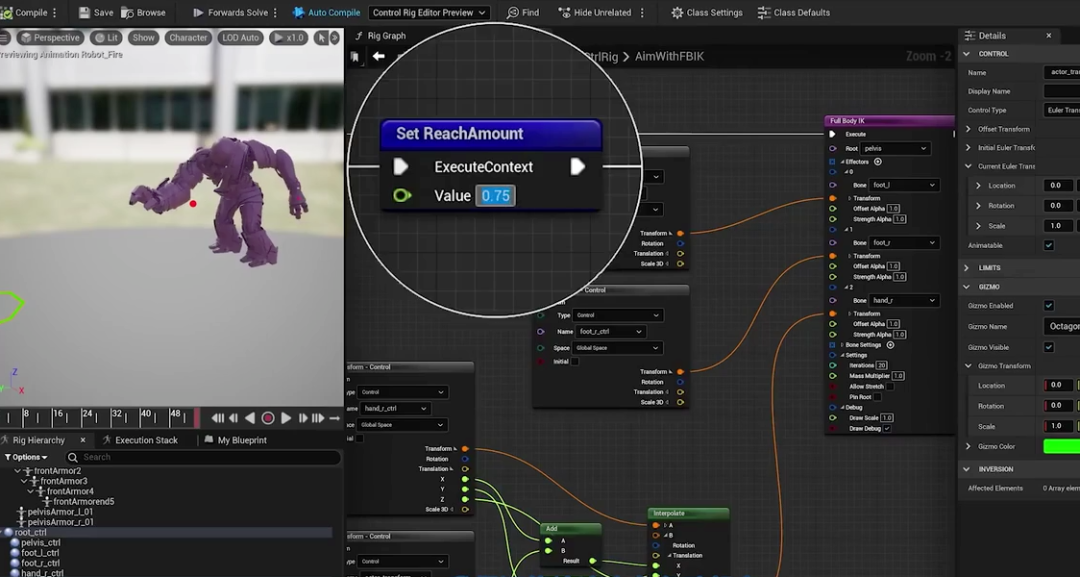This screenshot has width=1080, height=577.
Task: Click the Class Settings button
Action: (x=706, y=13)
